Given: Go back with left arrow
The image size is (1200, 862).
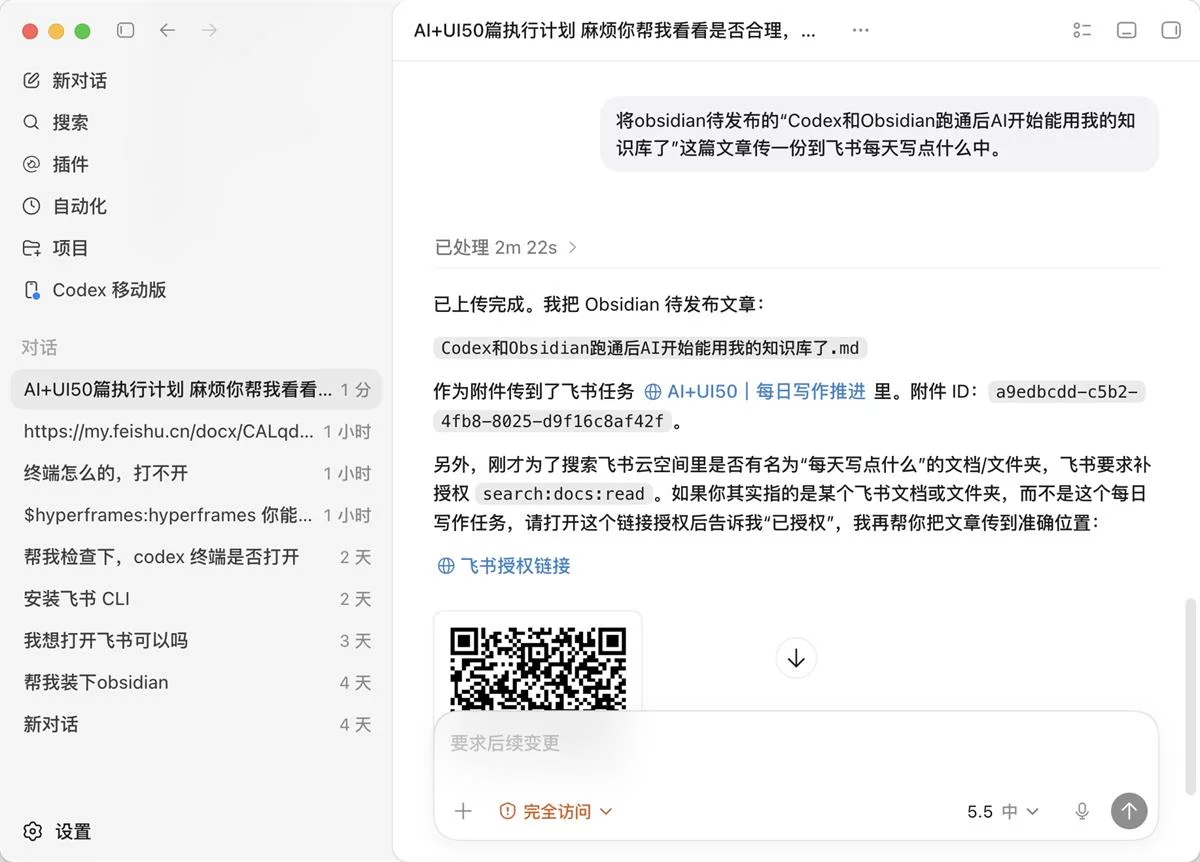Looking at the screenshot, I should click(x=167, y=31).
